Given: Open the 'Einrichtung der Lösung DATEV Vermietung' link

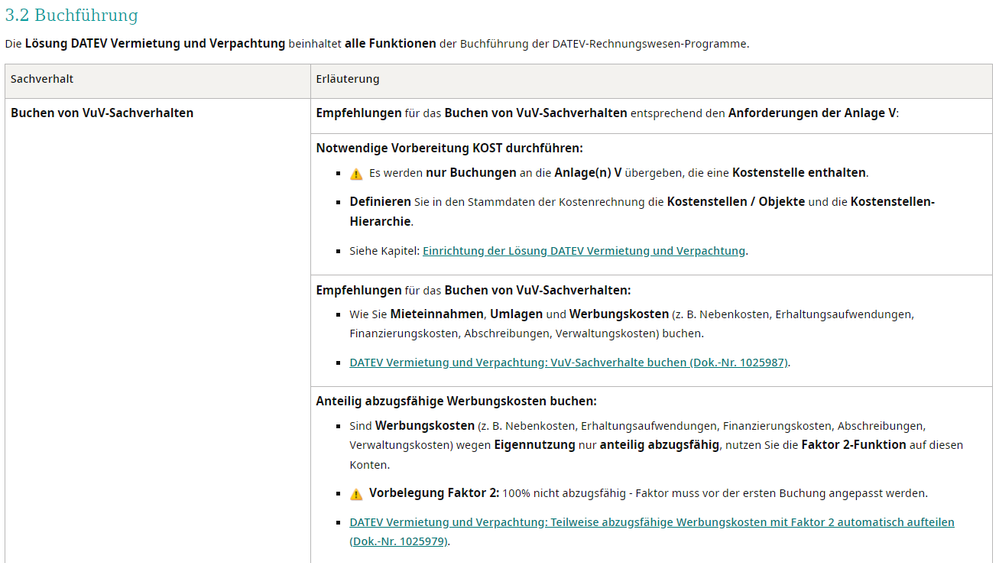Looking at the screenshot, I should click(x=584, y=251).
